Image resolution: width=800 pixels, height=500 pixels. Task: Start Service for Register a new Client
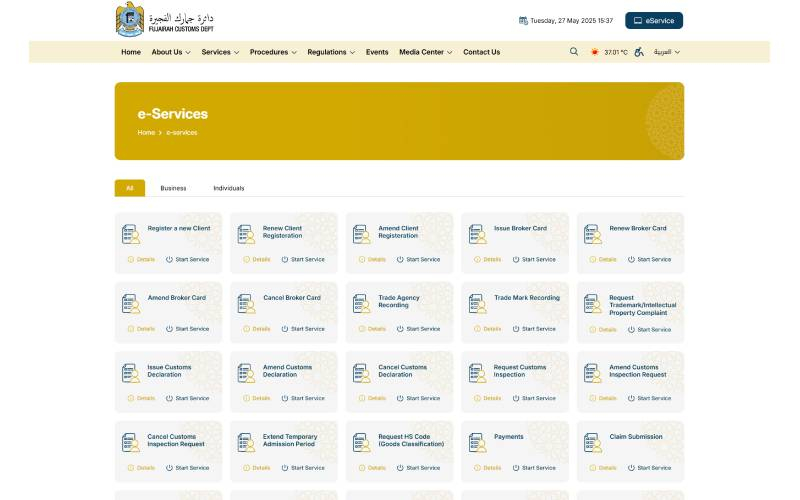[187, 259]
